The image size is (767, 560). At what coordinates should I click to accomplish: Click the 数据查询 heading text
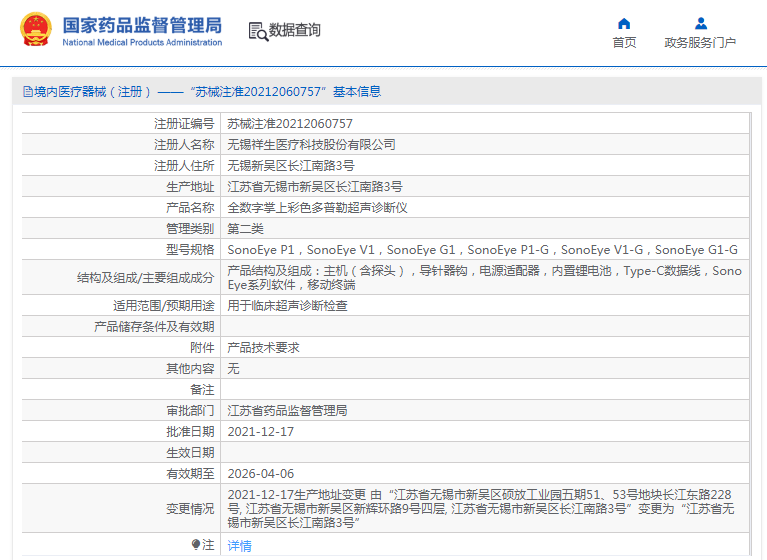[295, 31]
